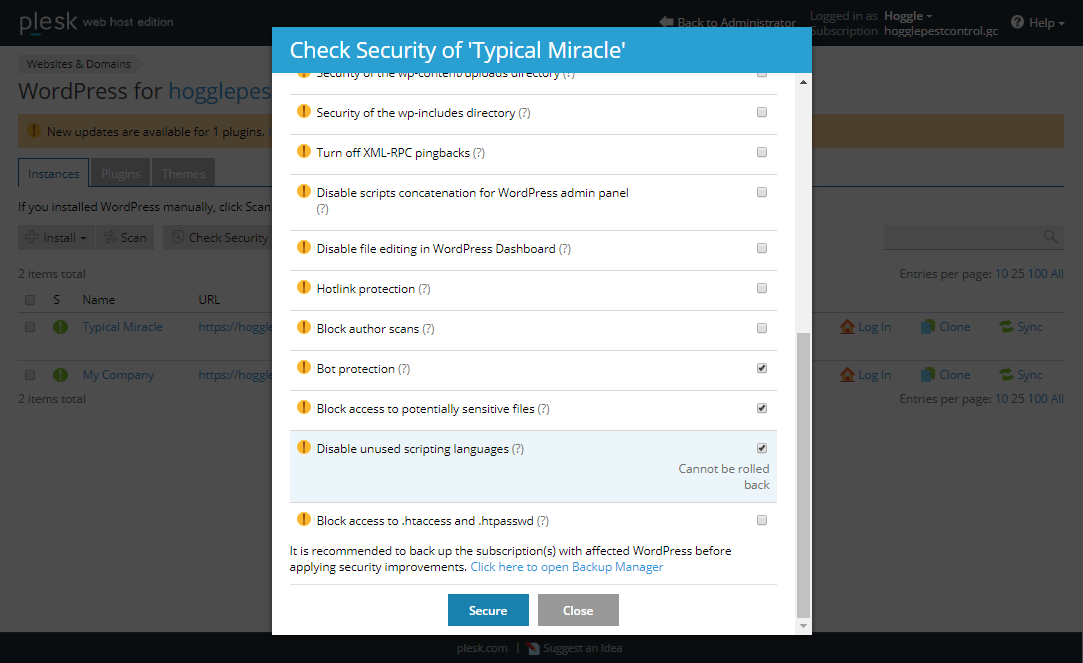Enable Hotlink protection checkbox
1083x663 pixels.
pos(762,288)
